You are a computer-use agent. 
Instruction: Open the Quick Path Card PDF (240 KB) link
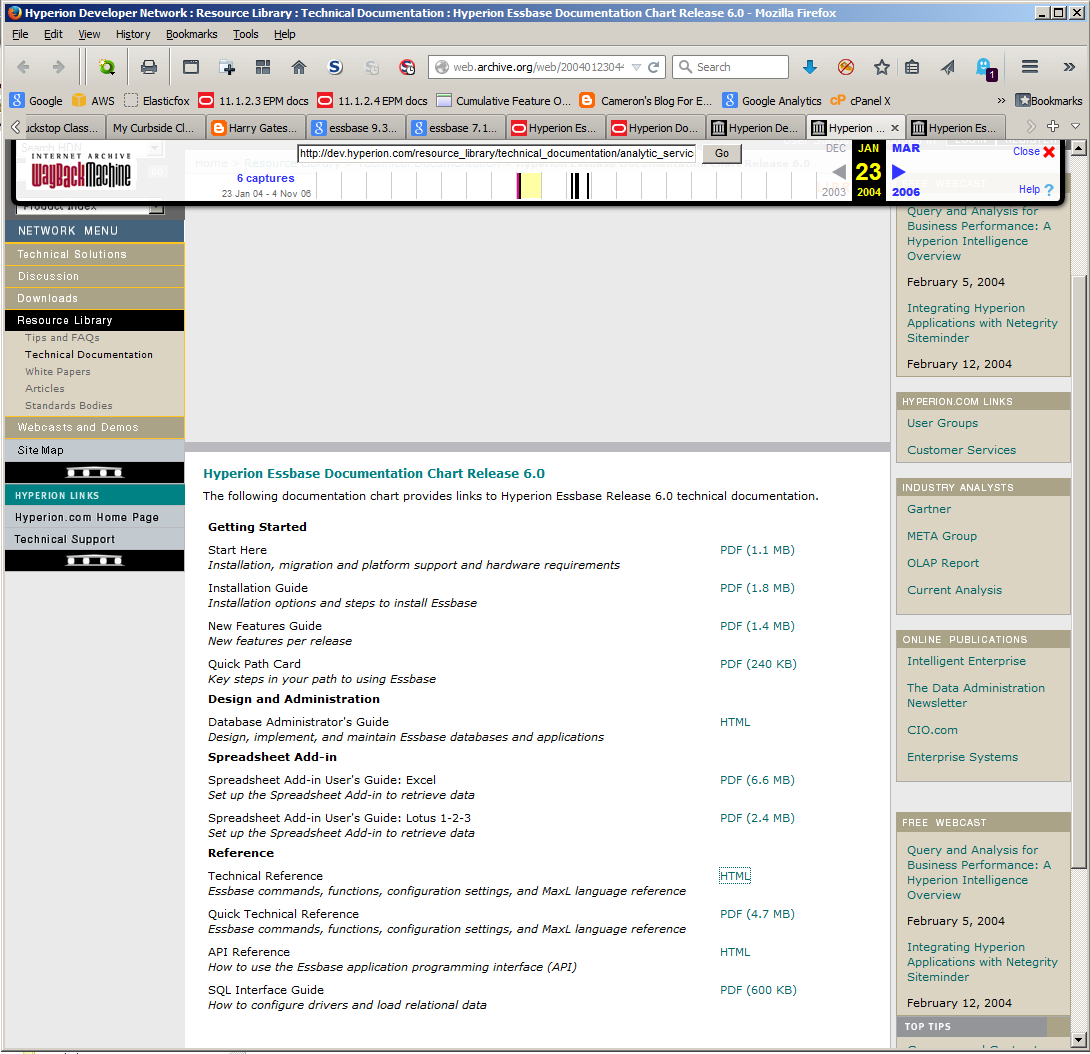click(758, 664)
